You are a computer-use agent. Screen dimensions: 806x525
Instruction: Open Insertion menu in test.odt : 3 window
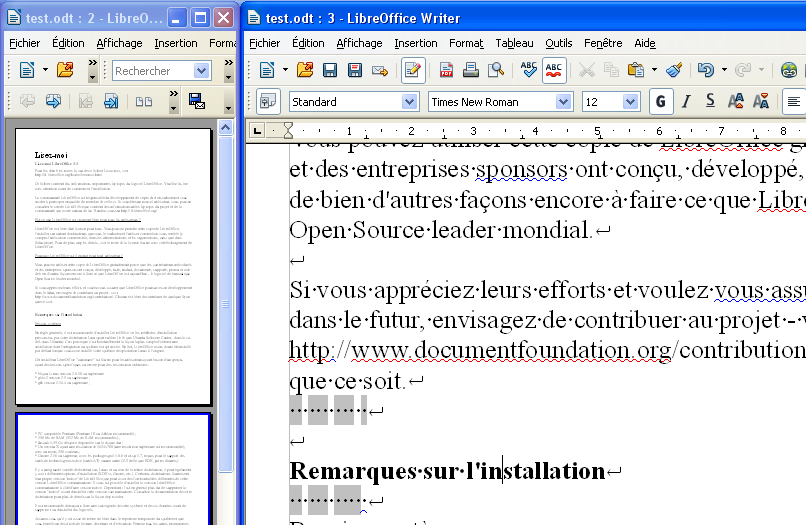pyautogui.click(x=416, y=43)
